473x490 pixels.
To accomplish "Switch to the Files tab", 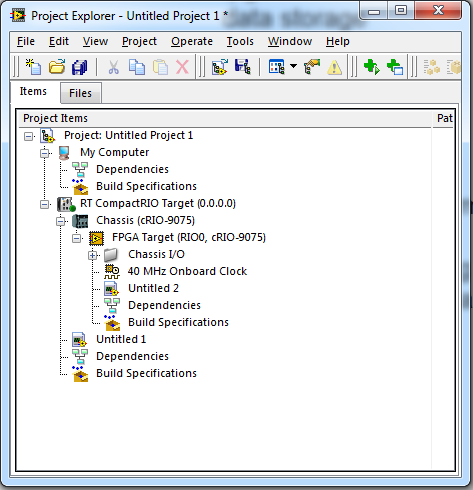I will click(x=80, y=93).
